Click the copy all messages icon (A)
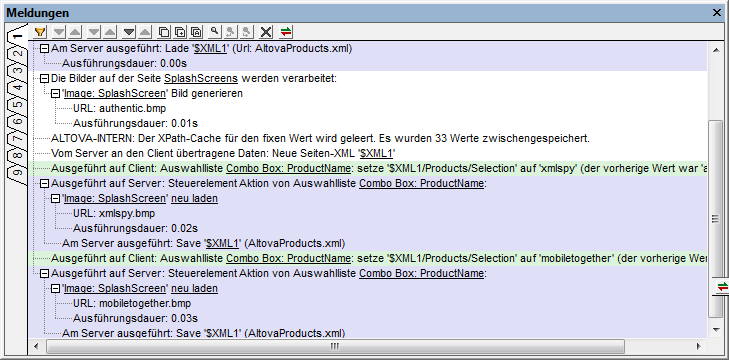This screenshot has width=729, height=360. (x=196, y=32)
